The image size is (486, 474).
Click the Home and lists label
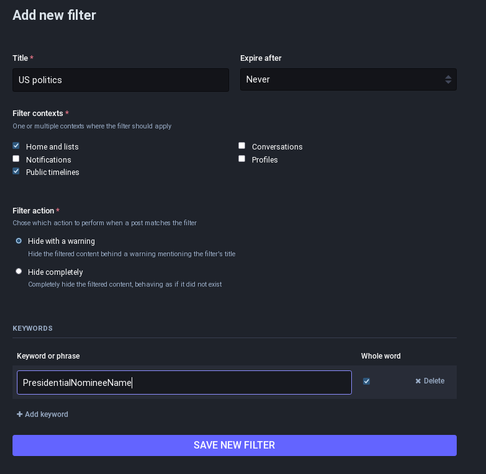(x=52, y=147)
